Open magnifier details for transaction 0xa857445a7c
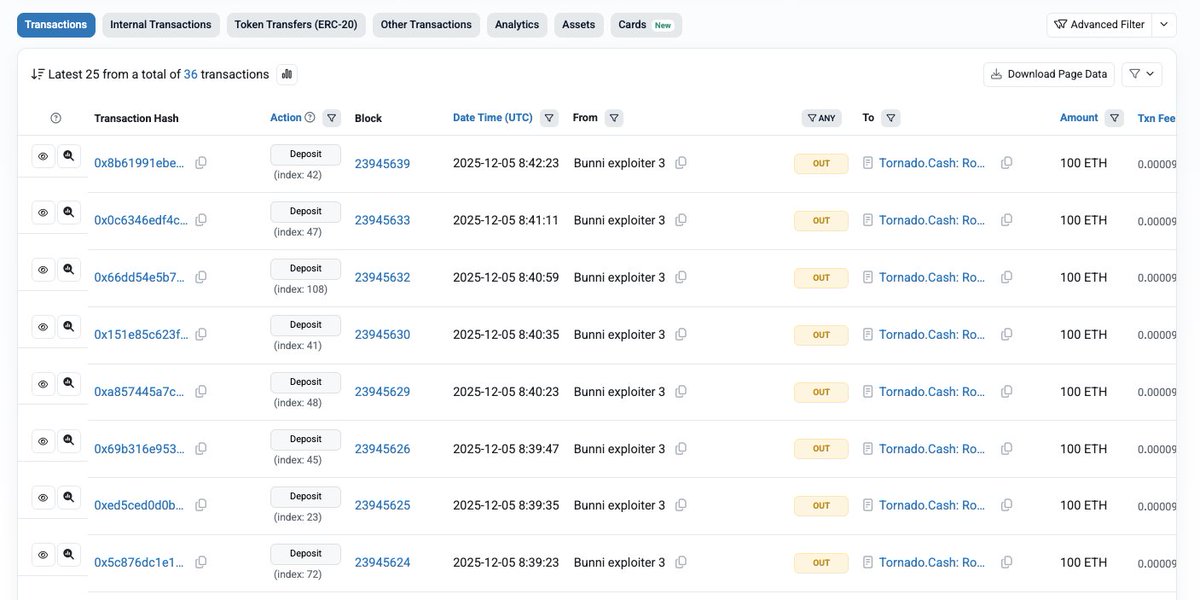Image resolution: width=1200 pixels, height=600 pixels. [x=69, y=384]
